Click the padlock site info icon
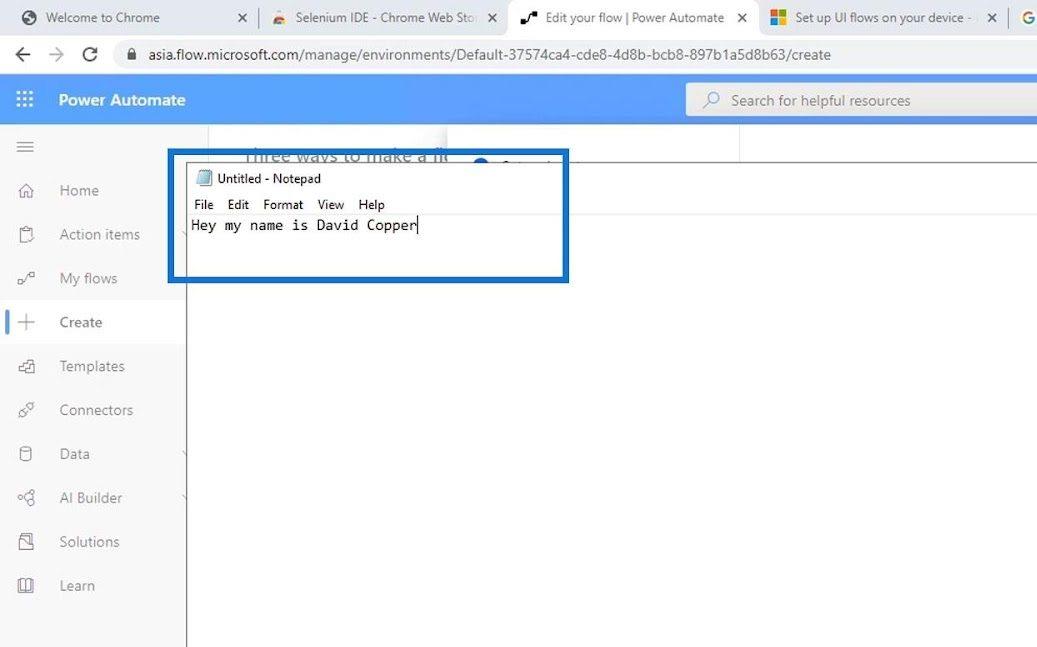 click(x=132, y=55)
